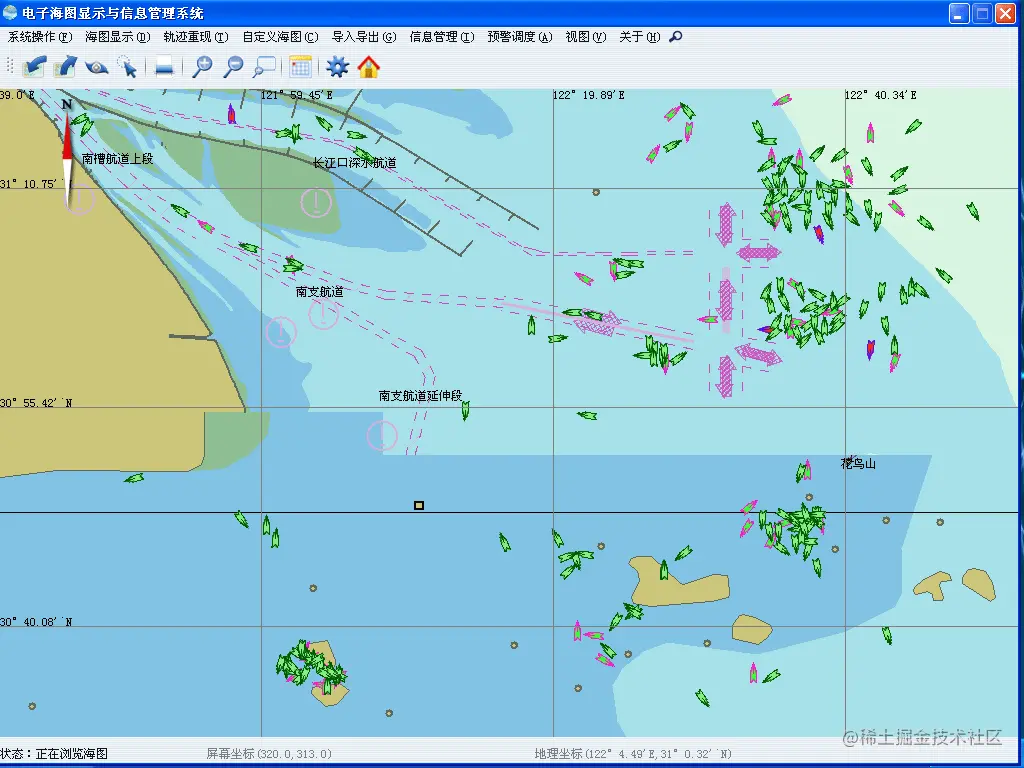The height and width of the screenshot is (768, 1024).
Task: Minimize the chart system window
Action: tap(959, 13)
